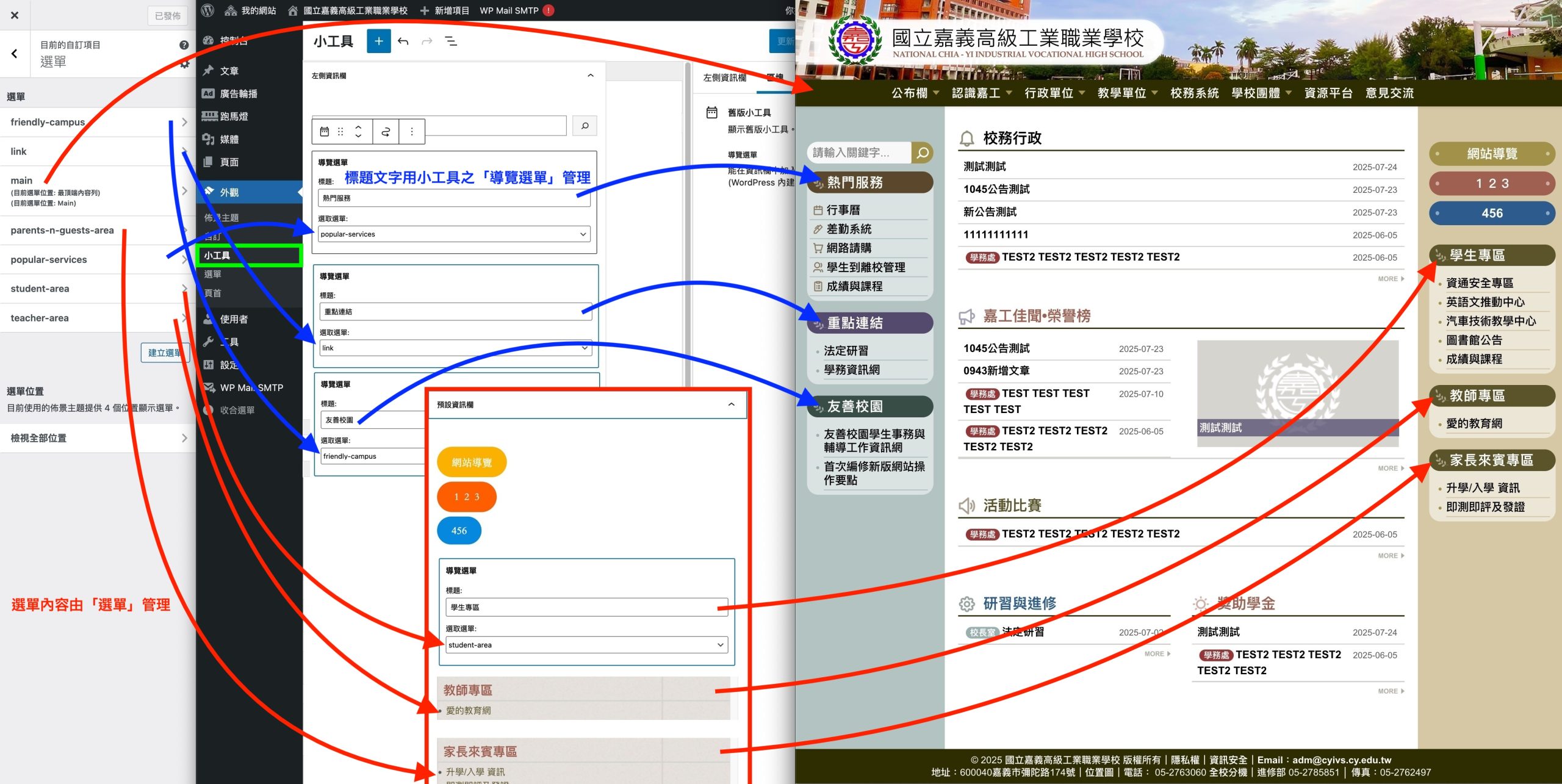Click the 重點連結 title input field

click(456, 312)
